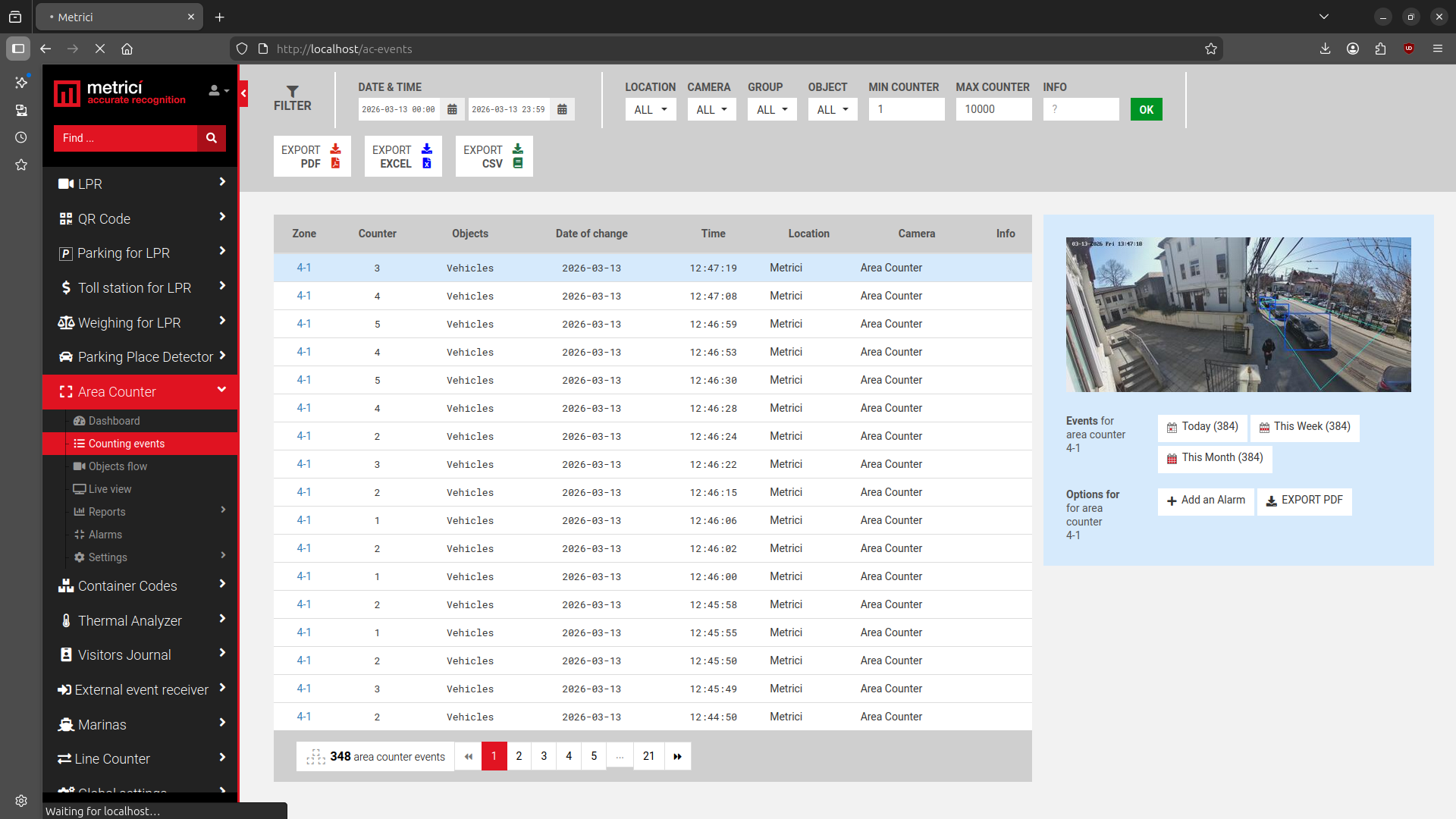Viewport: 1456px width, 819px height.
Task: Expand the Line Counter menu
Action: 140,758
